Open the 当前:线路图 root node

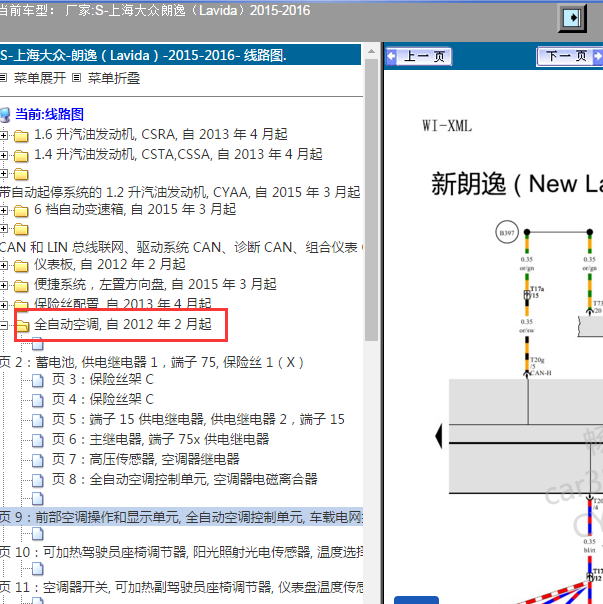tap(49, 114)
